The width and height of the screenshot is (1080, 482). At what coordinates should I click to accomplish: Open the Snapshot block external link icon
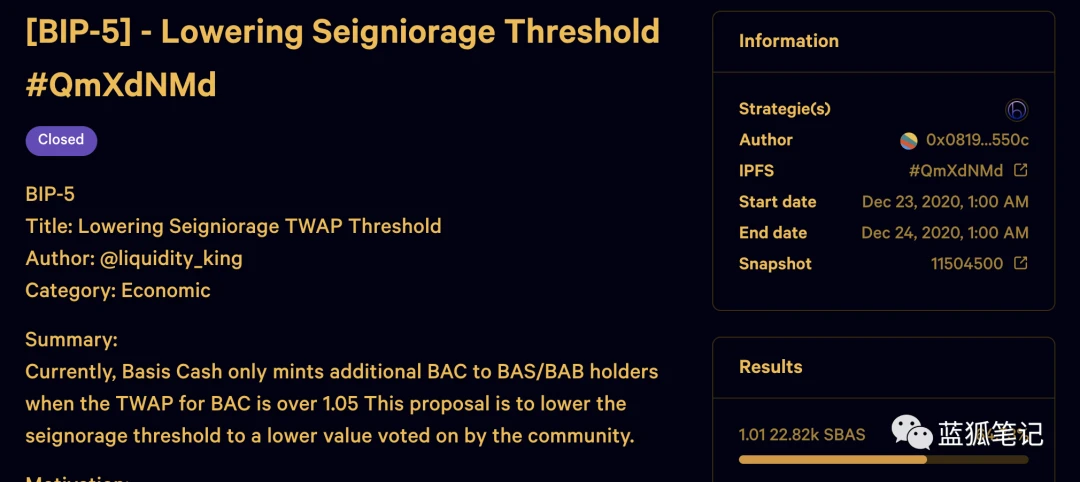tap(1021, 263)
